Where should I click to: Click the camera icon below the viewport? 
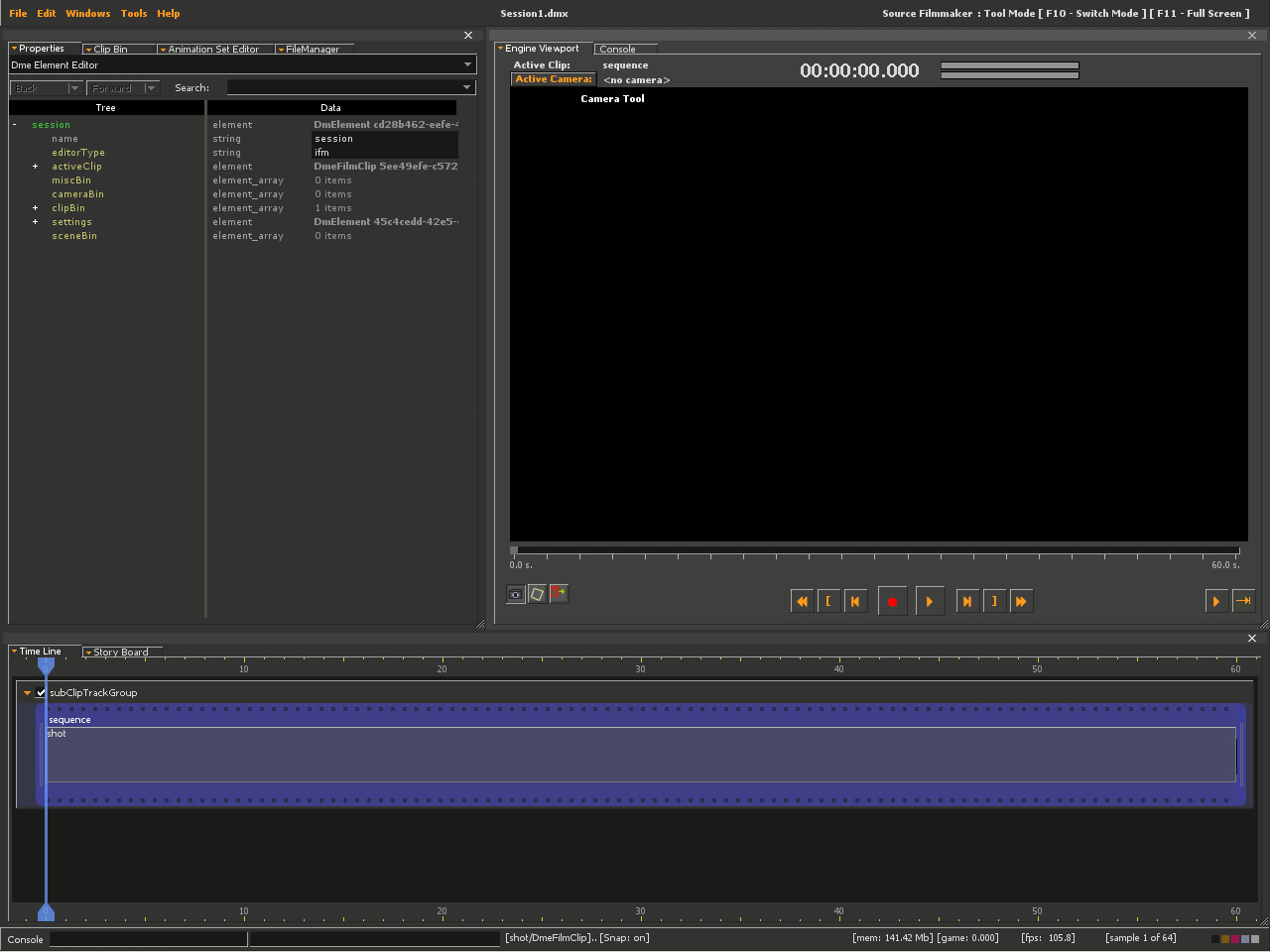coord(516,594)
